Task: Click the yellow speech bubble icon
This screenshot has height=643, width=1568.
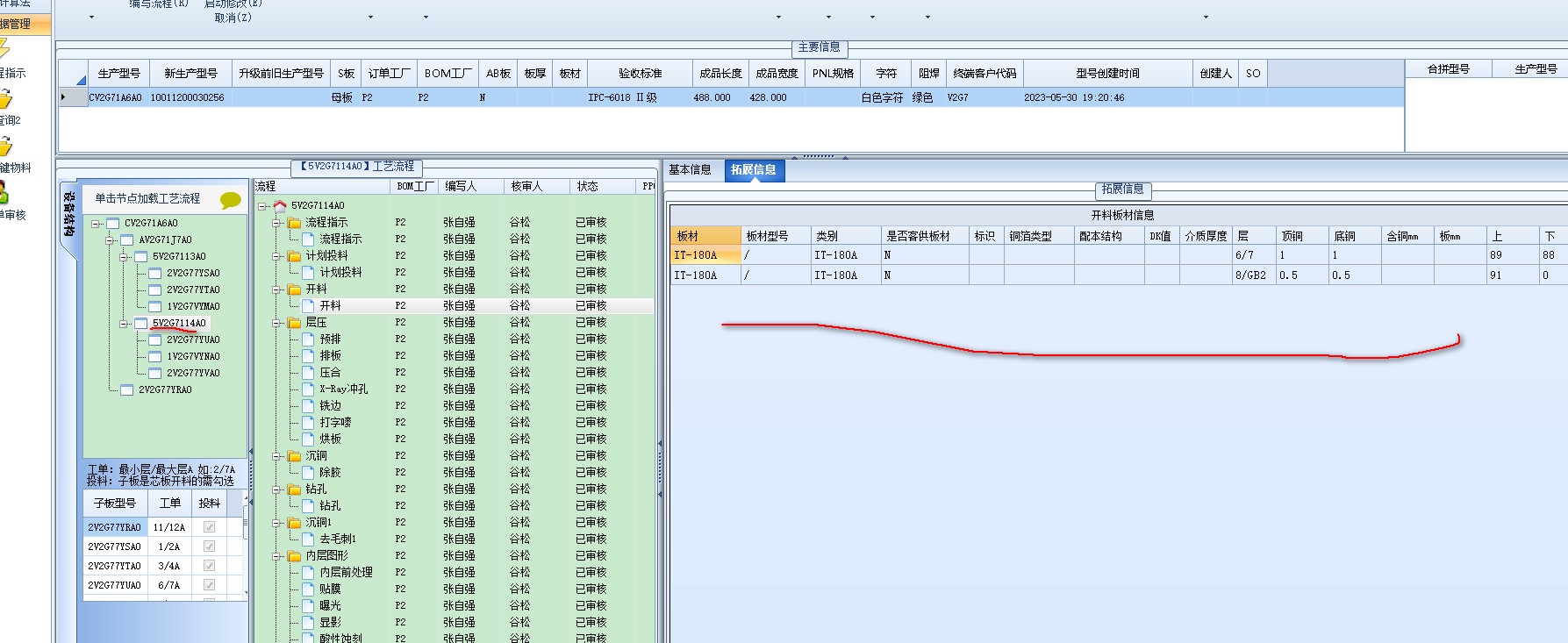Action: (231, 200)
